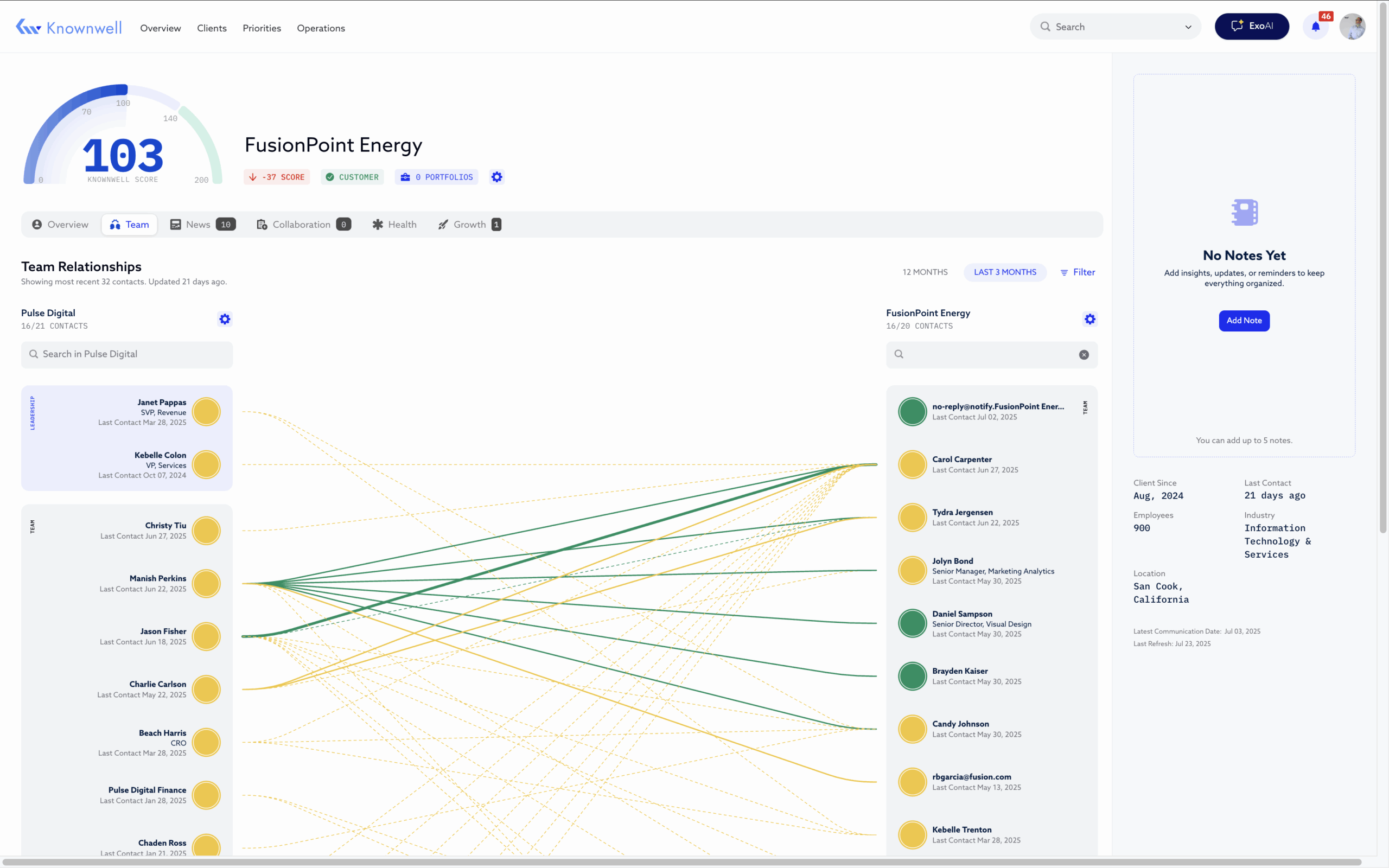This screenshot has width=1389, height=868.
Task: Click Brayden Kaiser green contact circle
Action: (x=913, y=676)
